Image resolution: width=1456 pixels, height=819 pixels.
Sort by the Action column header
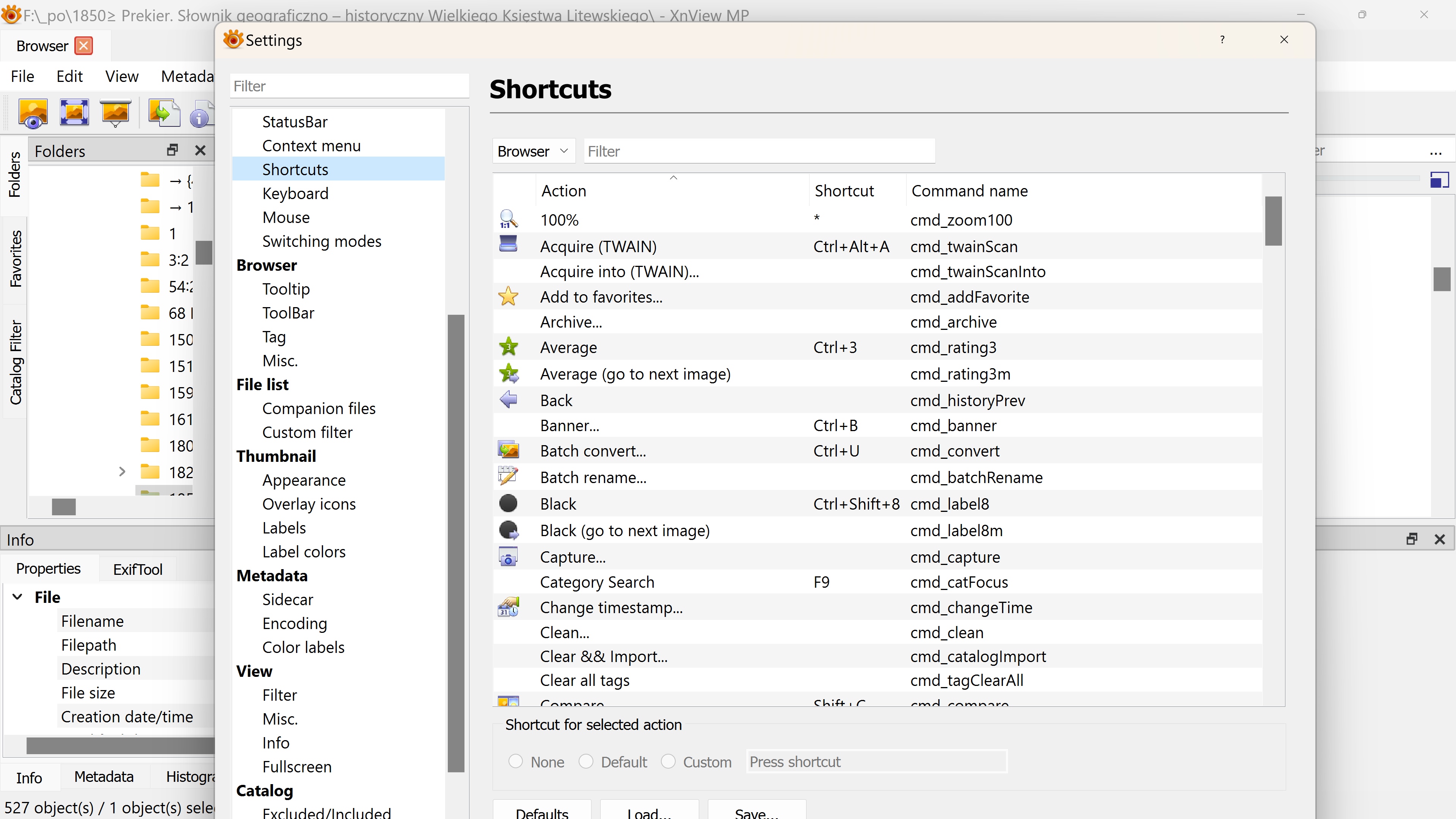click(x=673, y=191)
